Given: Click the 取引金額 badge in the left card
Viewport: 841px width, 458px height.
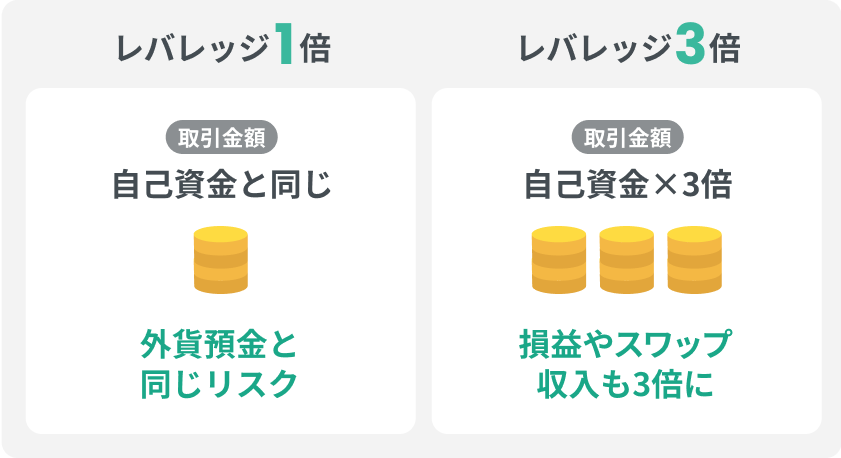Looking at the screenshot, I should tap(222, 137).
